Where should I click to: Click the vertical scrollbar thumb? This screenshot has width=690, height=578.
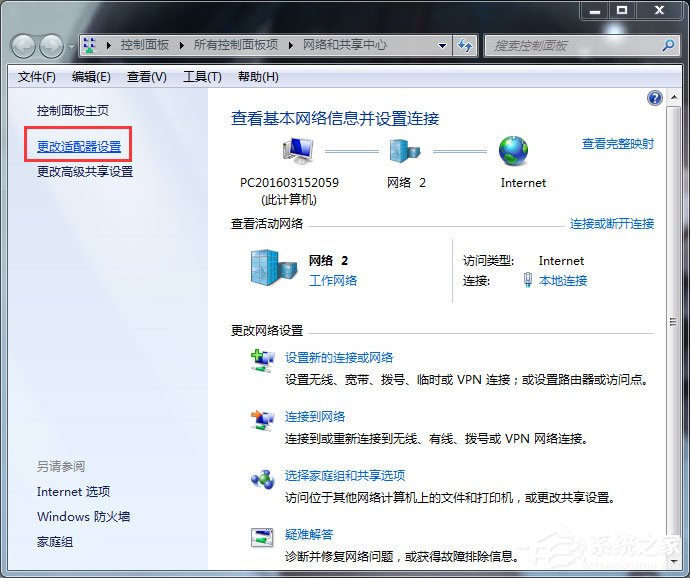[673, 321]
